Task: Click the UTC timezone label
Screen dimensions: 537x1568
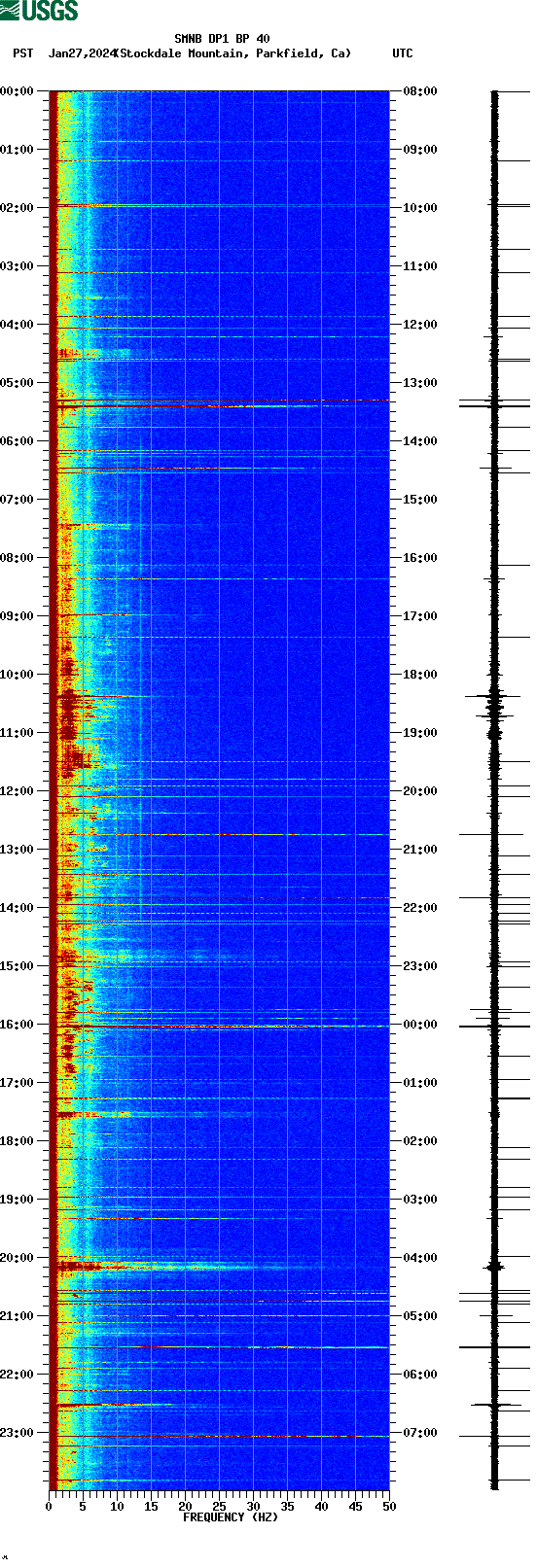Action: click(x=403, y=53)
